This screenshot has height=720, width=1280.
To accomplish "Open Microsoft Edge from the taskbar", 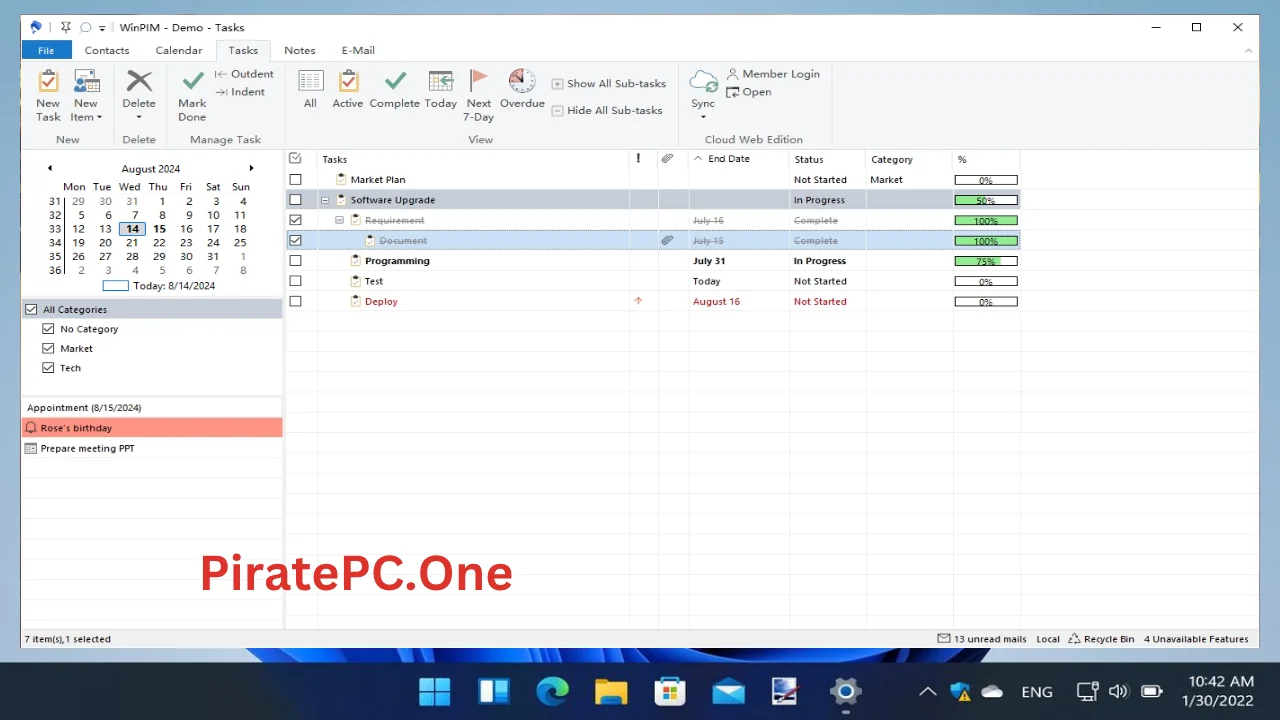I will (552, 691).
